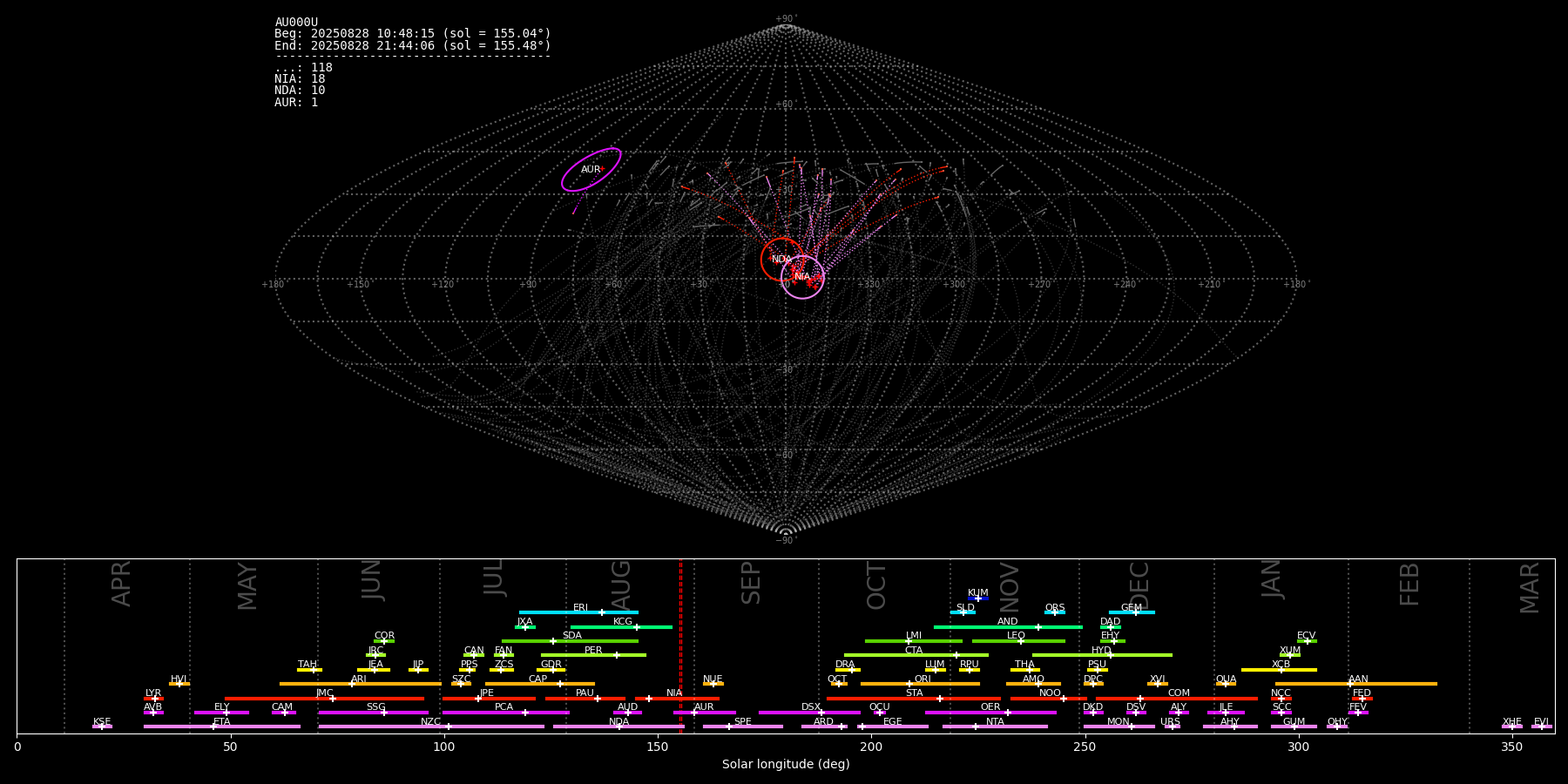1568x784 pixels.
Task: Click the KSE shower bar label
Action: pos(102,722)
